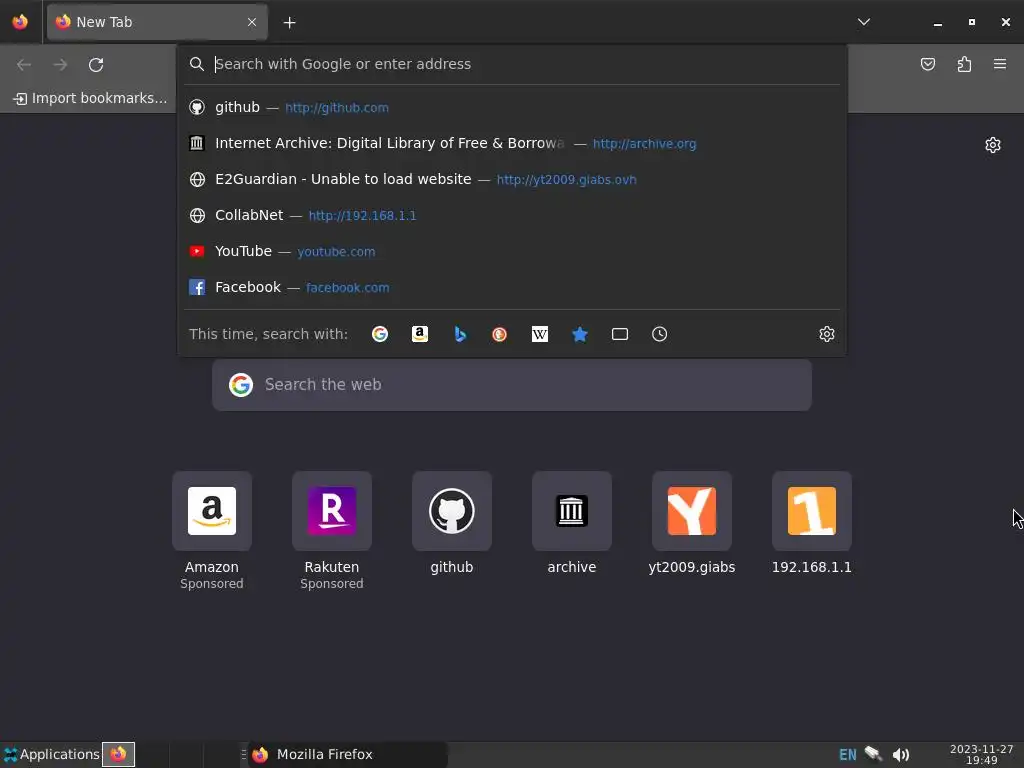Viewport: 1024px width, 768px height.
Task: Open a new tab with the plus button
Action: 289,23
